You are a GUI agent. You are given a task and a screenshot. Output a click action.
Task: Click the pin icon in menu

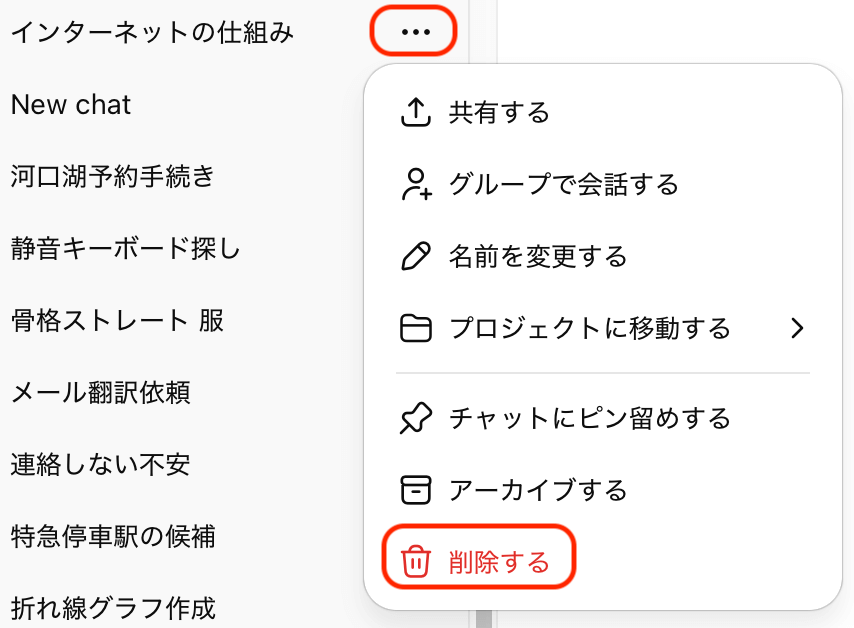pos(415,418)
